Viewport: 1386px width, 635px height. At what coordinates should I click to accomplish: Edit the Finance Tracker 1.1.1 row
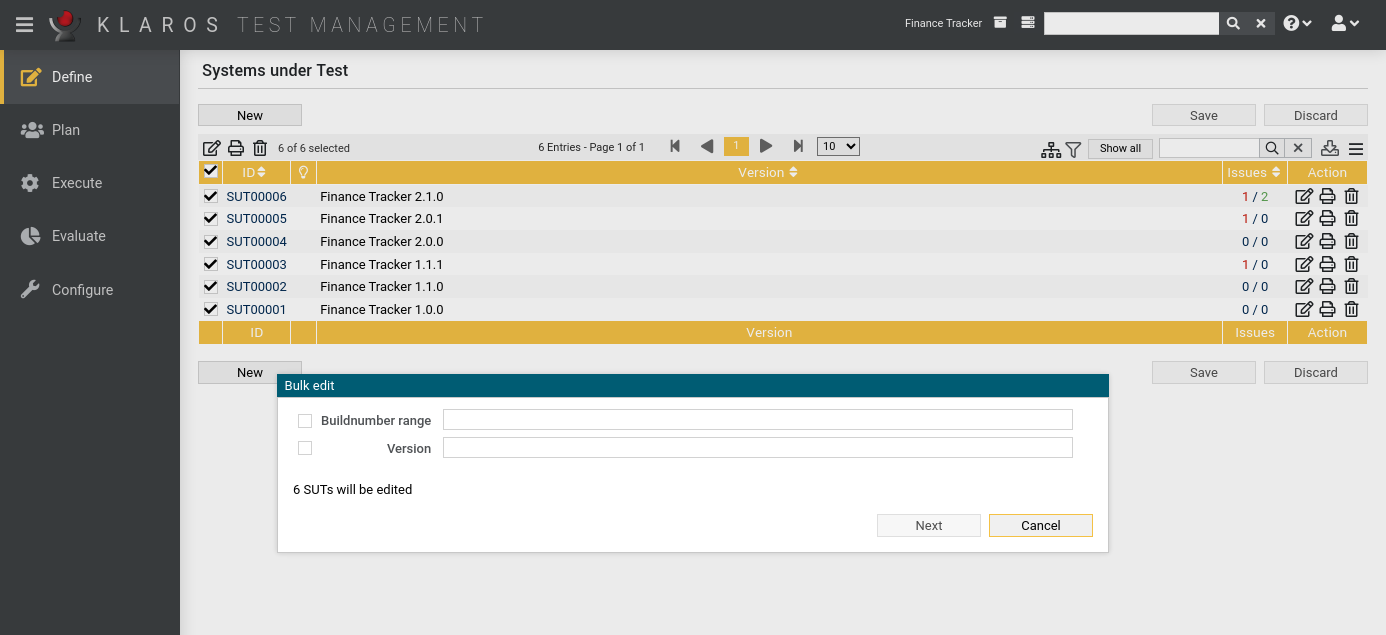[1303, 265]
